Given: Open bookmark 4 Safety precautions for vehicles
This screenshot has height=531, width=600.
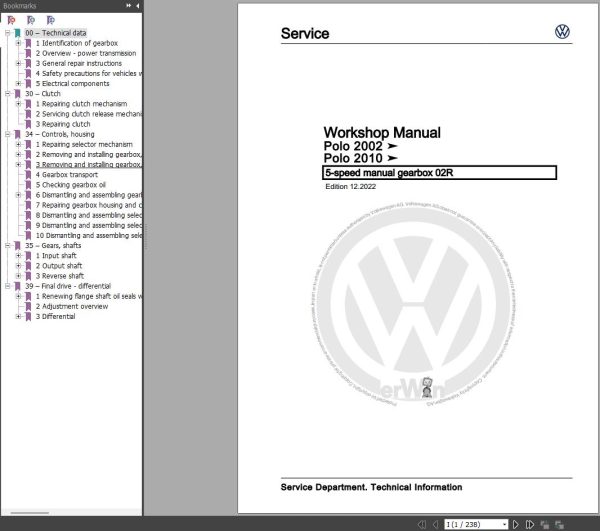Looking at the screenshot, I should point(89,73).
